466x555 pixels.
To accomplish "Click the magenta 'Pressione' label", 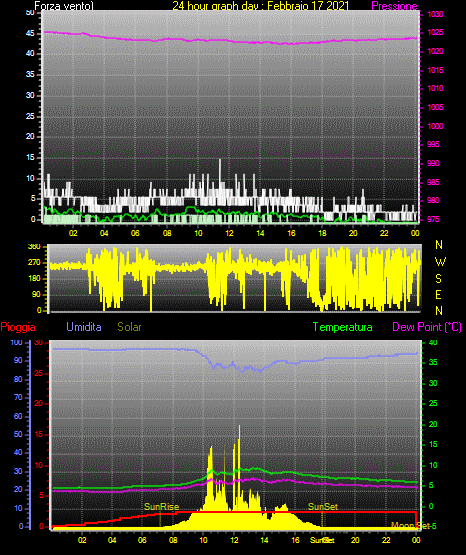I will tap(394, 5).
